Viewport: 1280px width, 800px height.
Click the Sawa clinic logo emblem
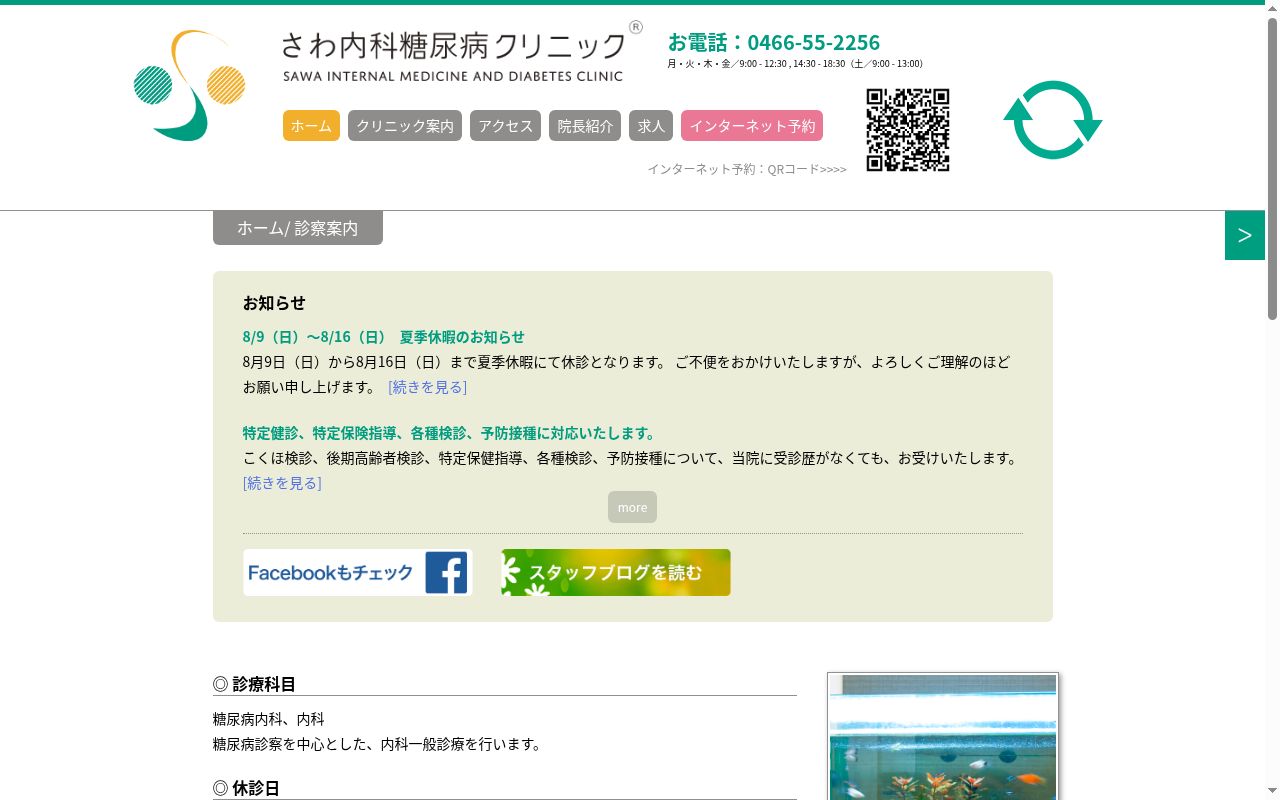tap(189, 85)
